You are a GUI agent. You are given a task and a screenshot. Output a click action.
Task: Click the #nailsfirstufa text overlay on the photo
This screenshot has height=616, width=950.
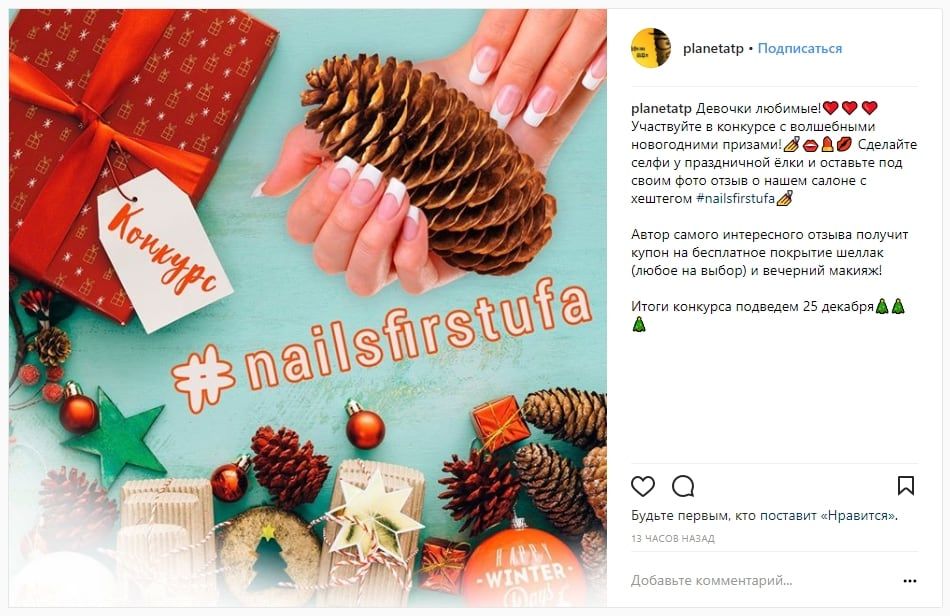[x=382, y=342]
